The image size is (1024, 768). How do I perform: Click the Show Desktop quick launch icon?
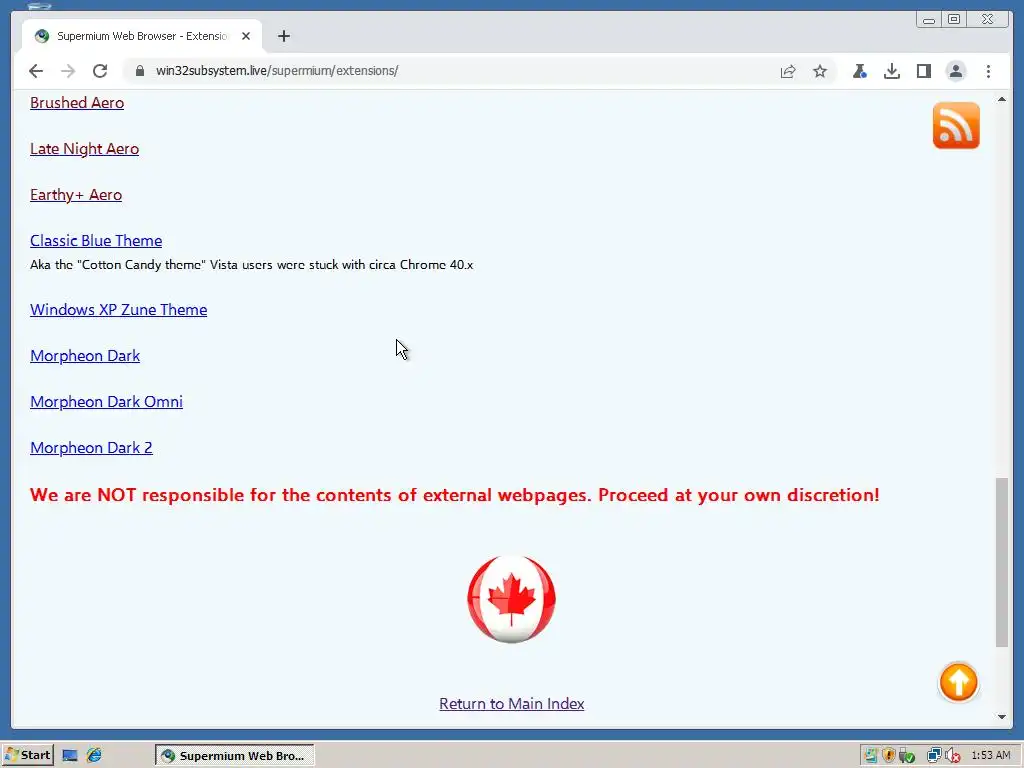70,756
